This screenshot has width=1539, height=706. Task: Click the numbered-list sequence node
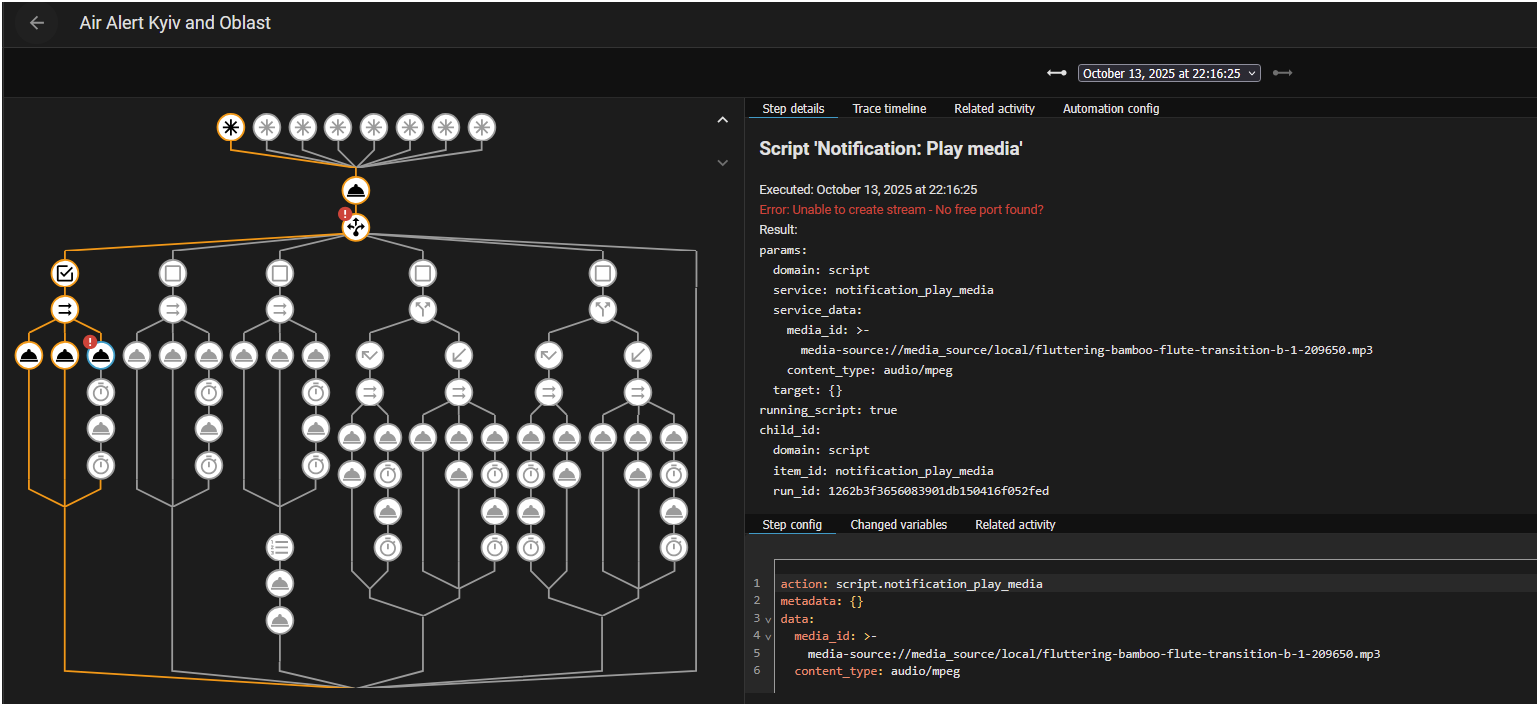280,547
